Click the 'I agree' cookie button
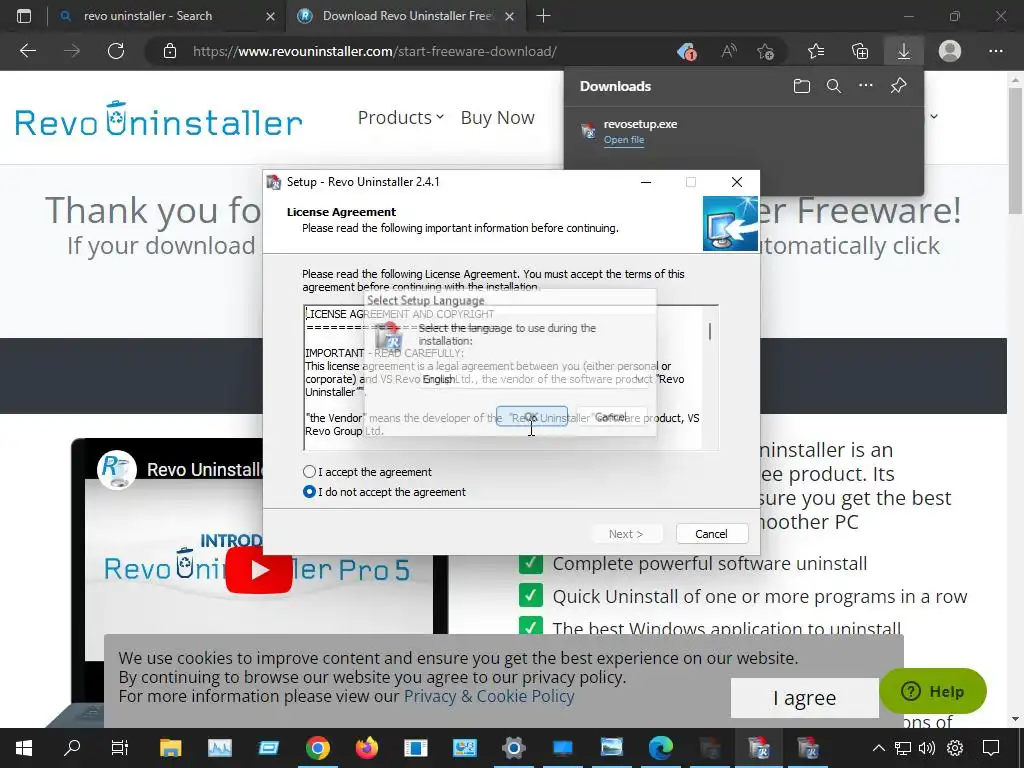Viewport: 1024px width, 768px height. click(x=805, y=697)
